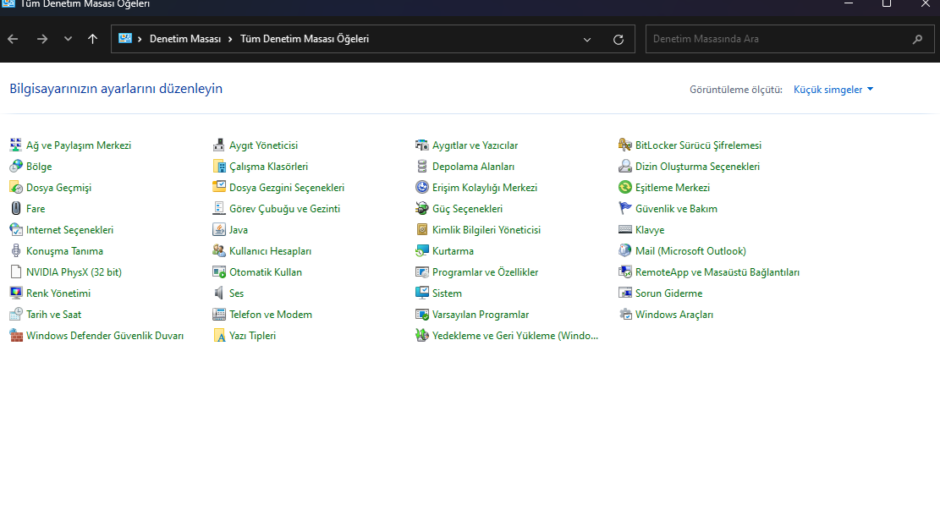Image resolution: width=940 pixels, height=510 pixels.
Task: Click the refresh button in address bar
Action: click(618, 40)
